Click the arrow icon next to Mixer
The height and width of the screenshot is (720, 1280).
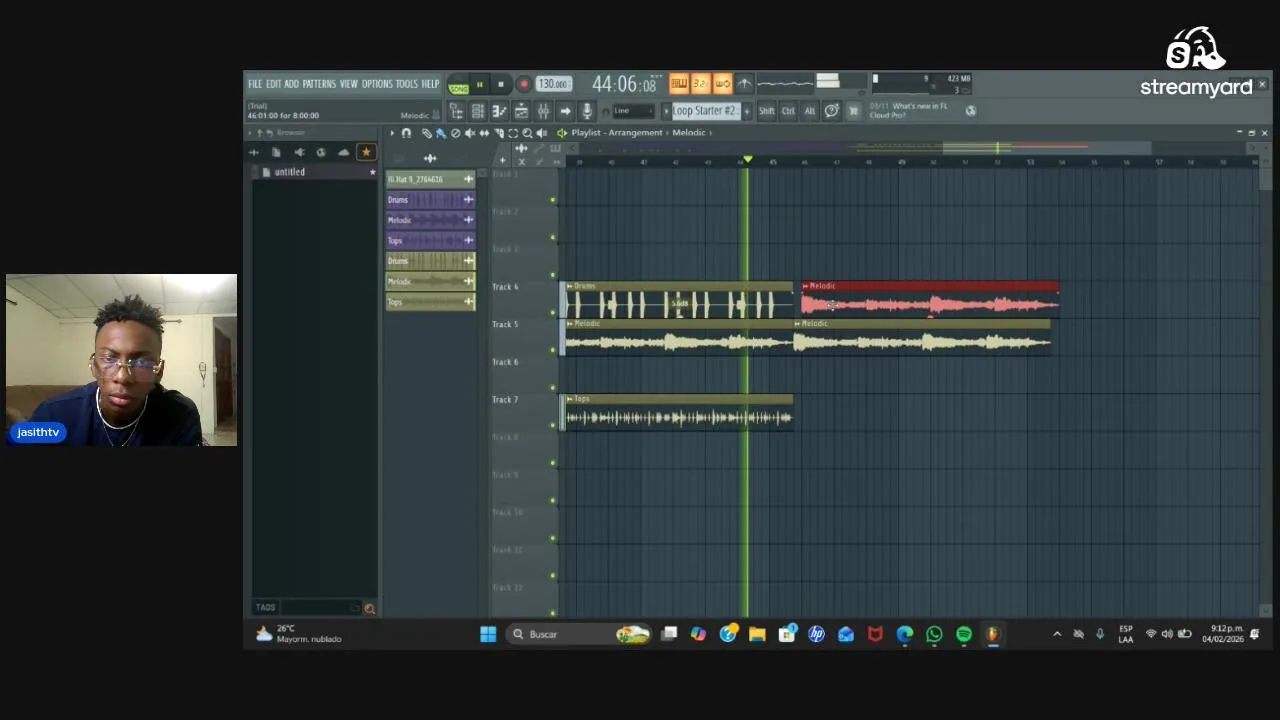[565, 111]
